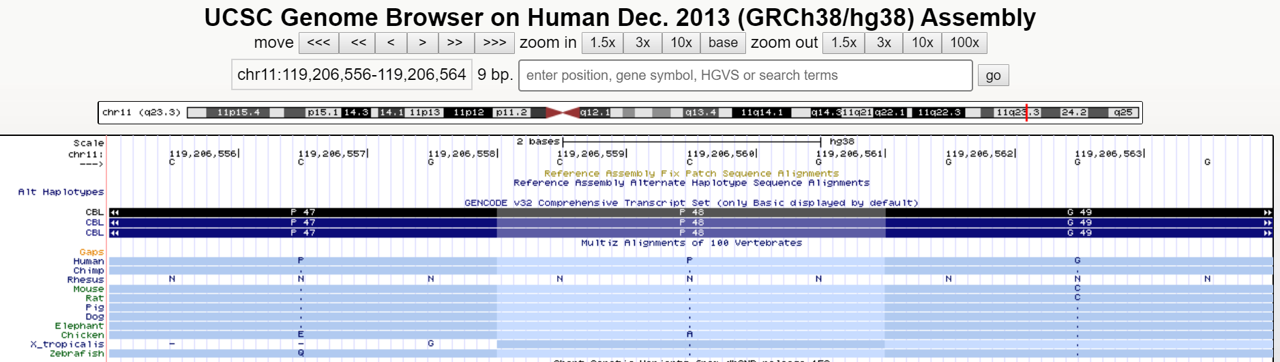The image size is (1280, 362).
Task: Click the 'E' residue in the Chicken row
Action: (x=300, y=335)
